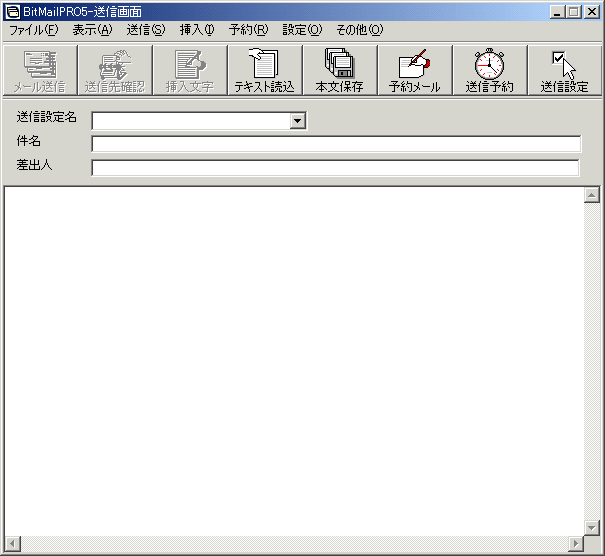Expand the 送信設定名 dropdown arrow
Image resolution: width=605 pixels, height=556 pixels.
coord(297,121)
